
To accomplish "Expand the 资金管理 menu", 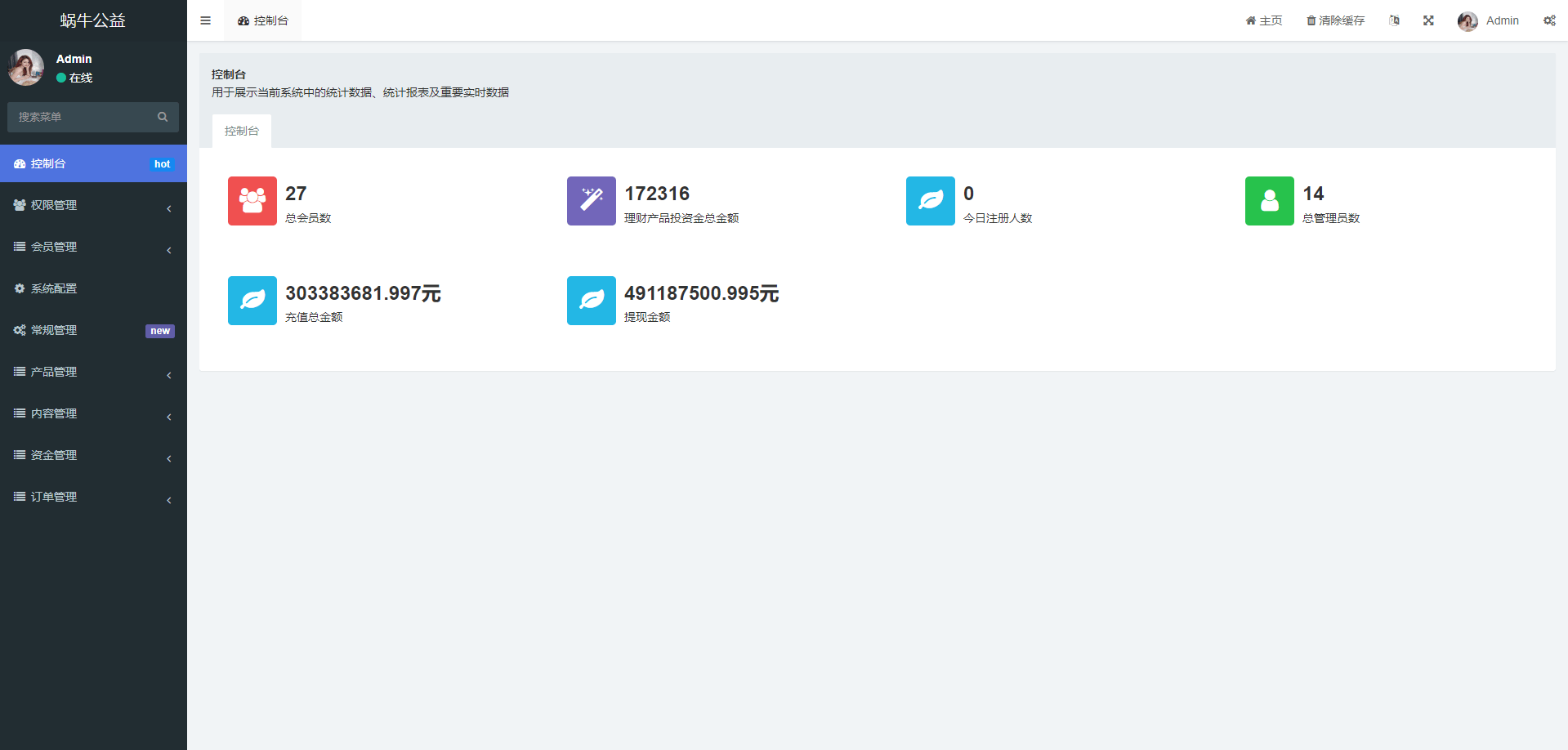I will (x=93, y=455).
